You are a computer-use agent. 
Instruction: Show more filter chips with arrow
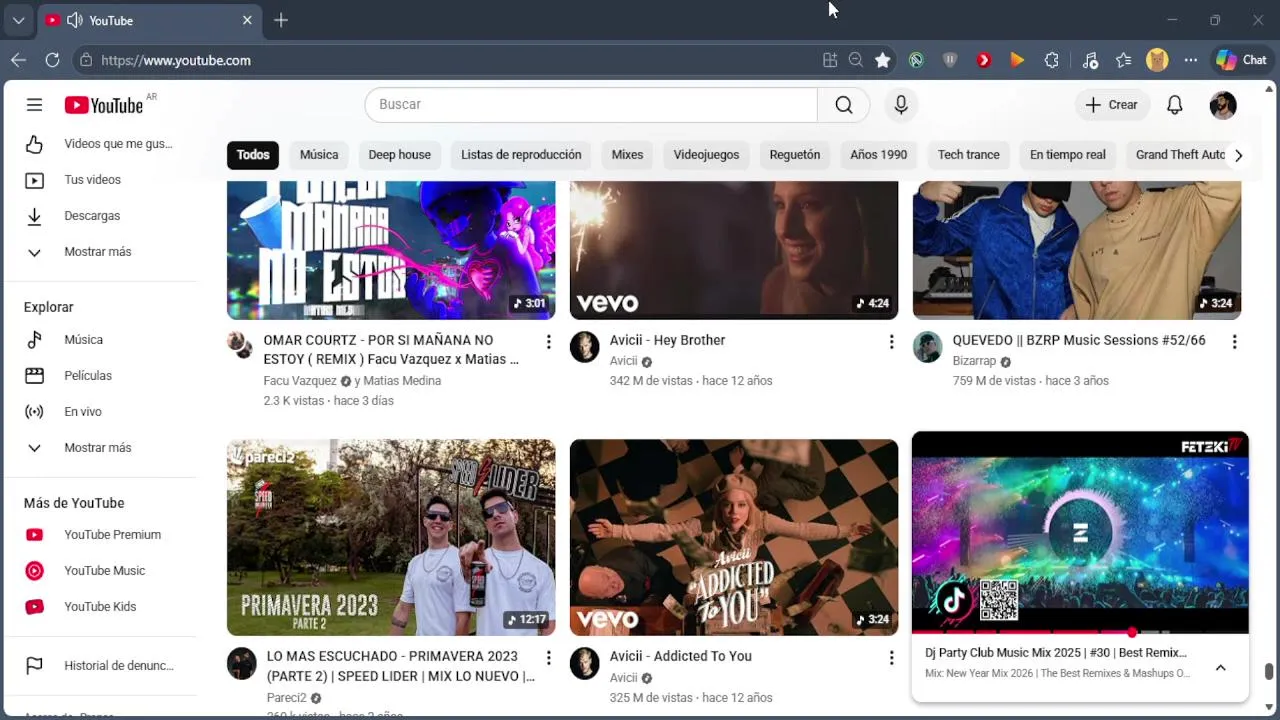[x=1238, y=155]
